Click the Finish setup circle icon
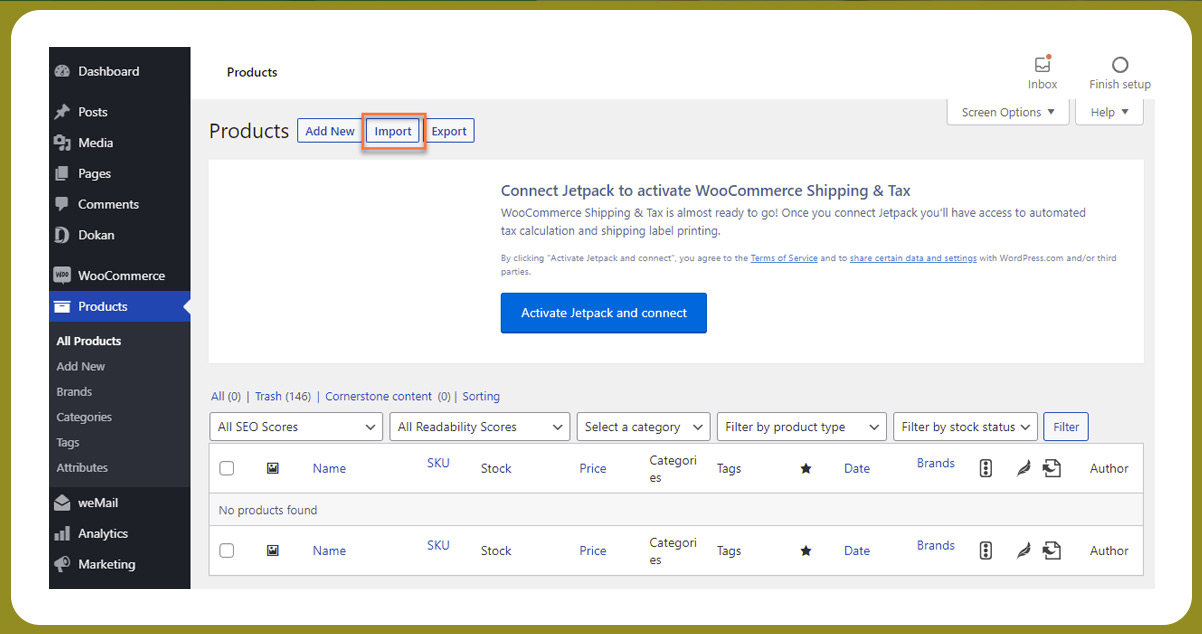 coord(1120,64)
